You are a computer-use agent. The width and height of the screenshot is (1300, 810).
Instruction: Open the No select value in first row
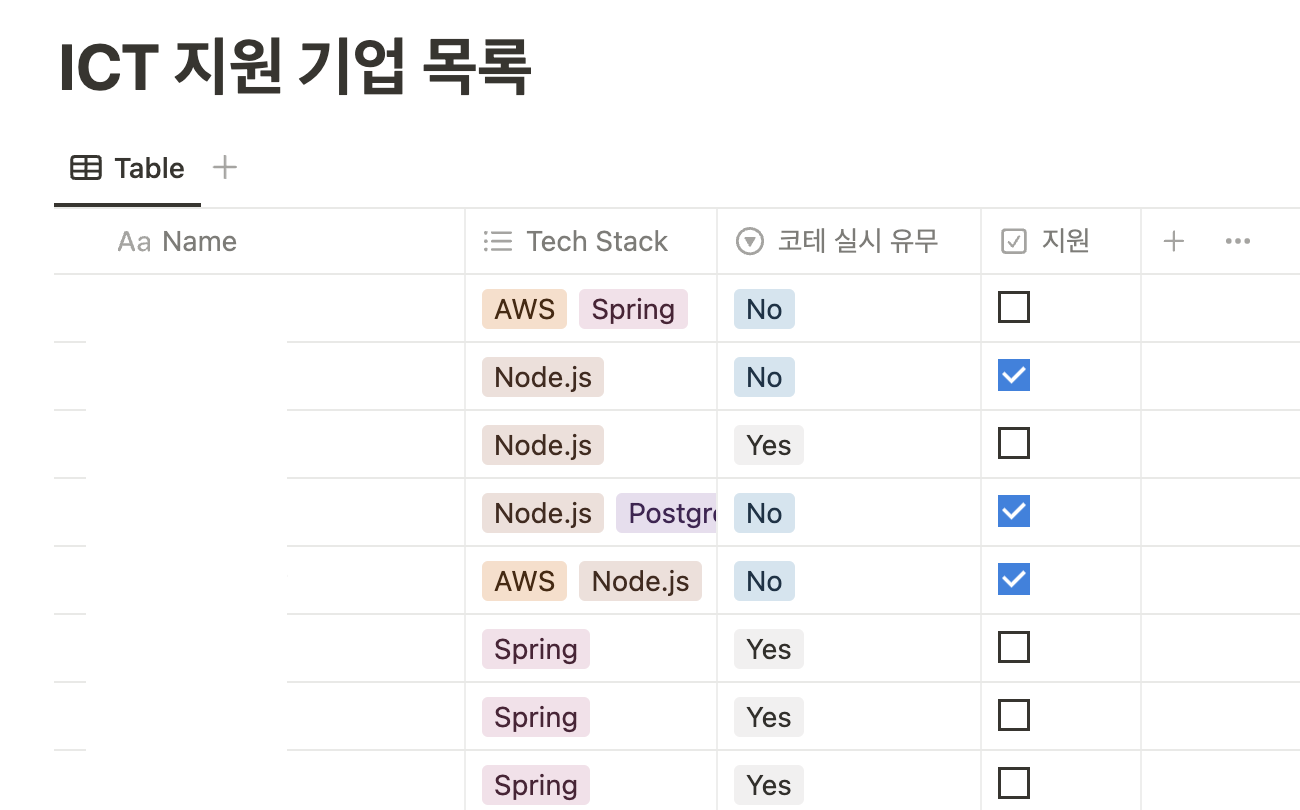tap(764, 309)
